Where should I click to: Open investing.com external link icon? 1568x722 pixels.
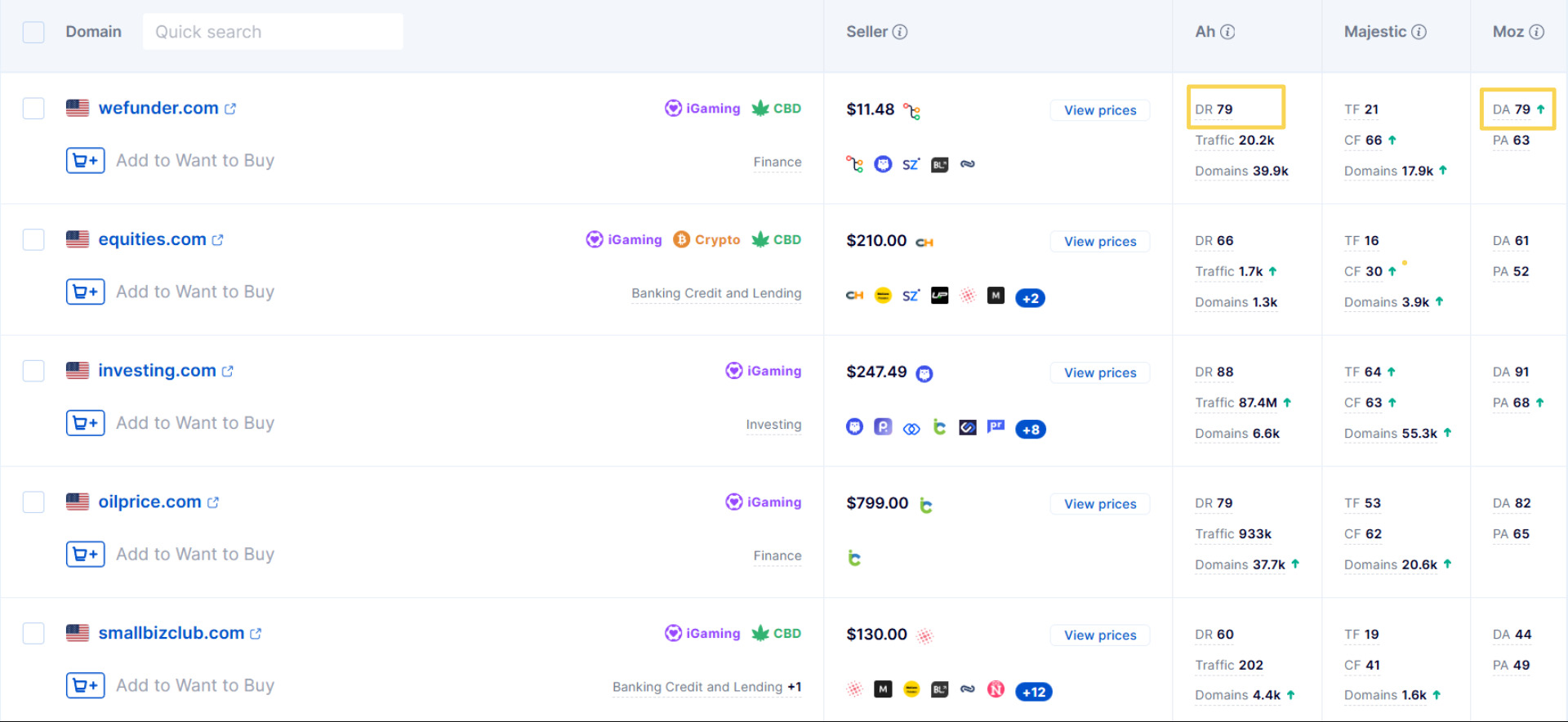tap(228, 371)
